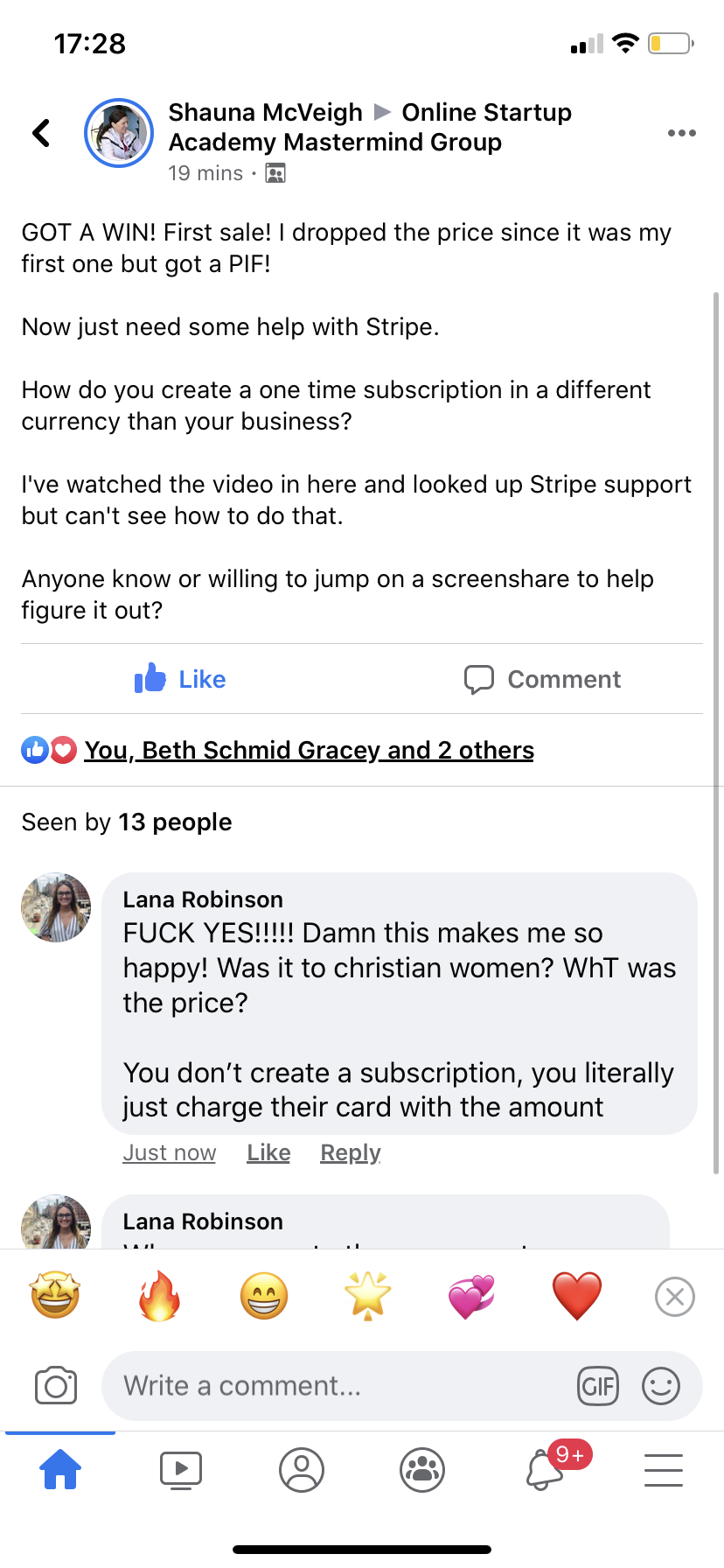
Task: Tap the Write a comment field
Action: tap(341, 1386)
